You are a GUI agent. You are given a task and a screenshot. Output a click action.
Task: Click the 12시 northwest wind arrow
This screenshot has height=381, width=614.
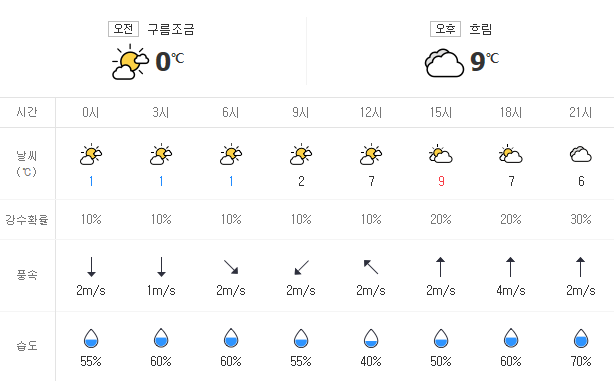point(371,267)
